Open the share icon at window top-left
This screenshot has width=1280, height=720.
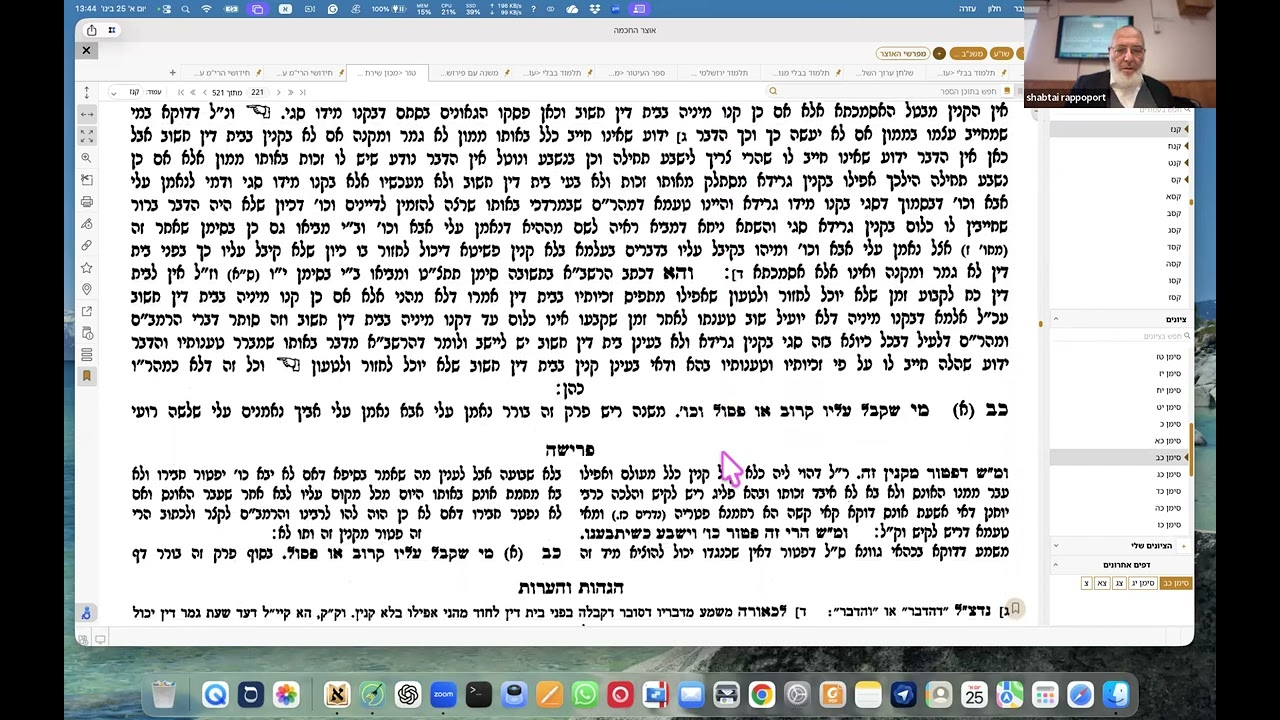click(91, 31)
